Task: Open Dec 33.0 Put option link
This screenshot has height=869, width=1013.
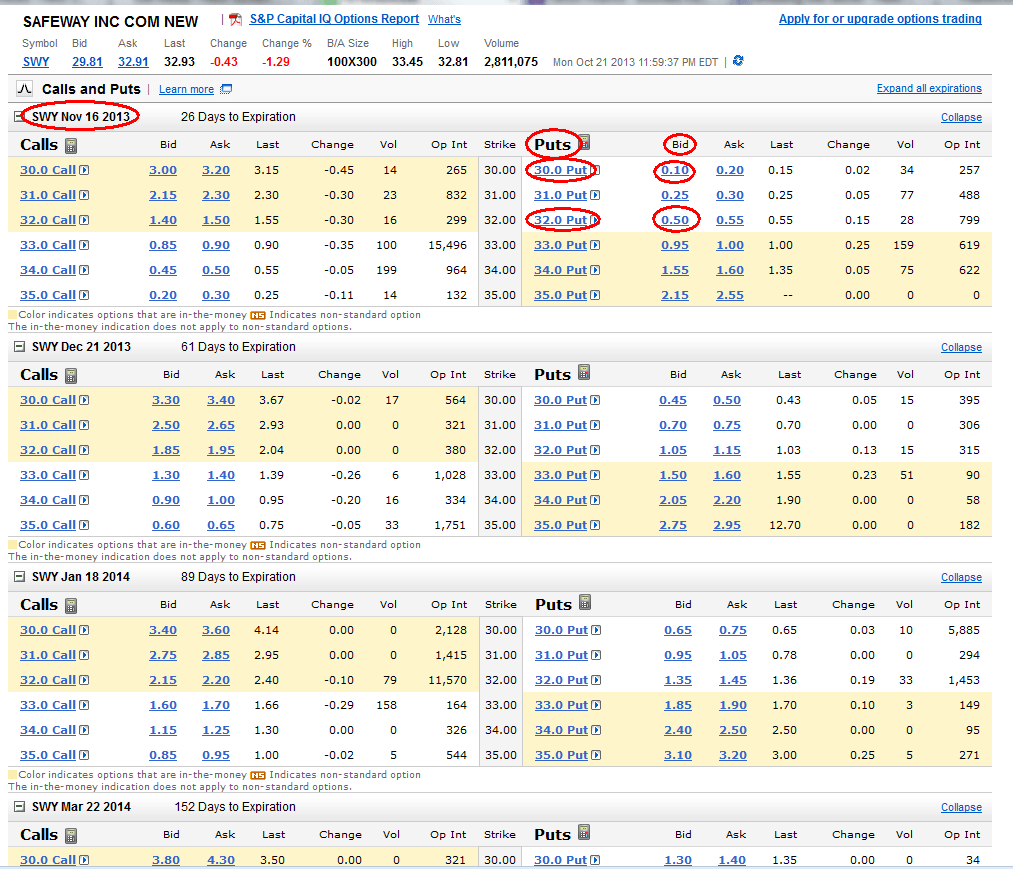Action: pos(560,476)
